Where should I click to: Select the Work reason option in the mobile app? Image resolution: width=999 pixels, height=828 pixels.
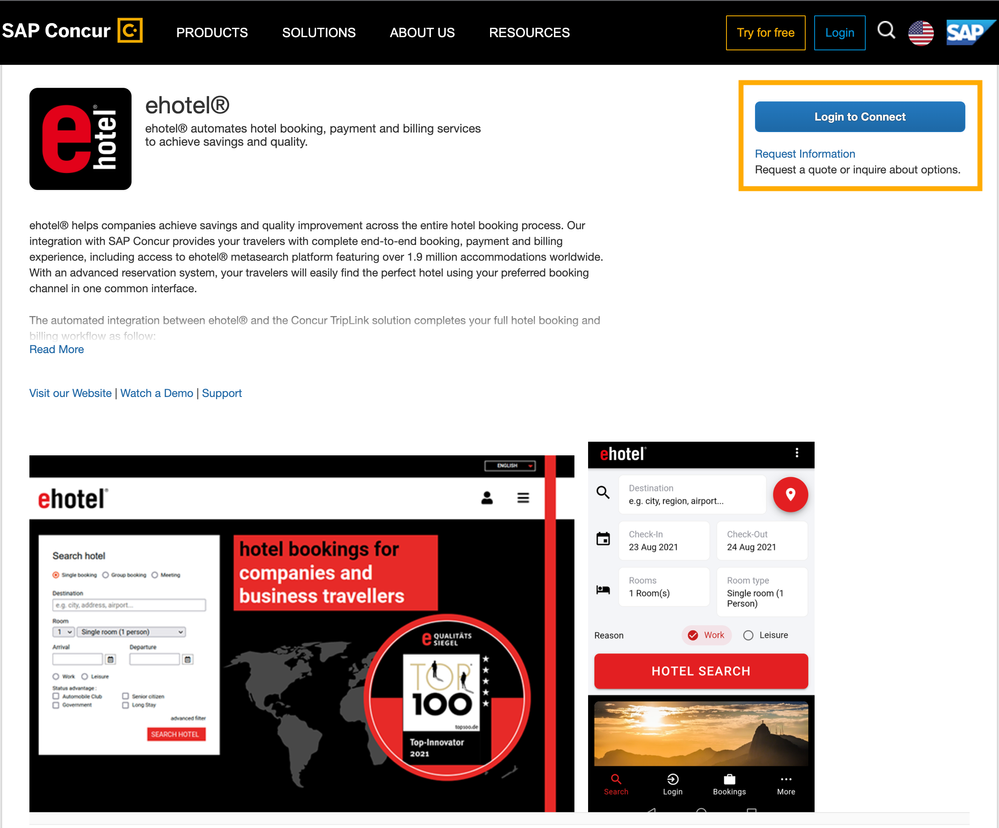(x=707, y=635)
